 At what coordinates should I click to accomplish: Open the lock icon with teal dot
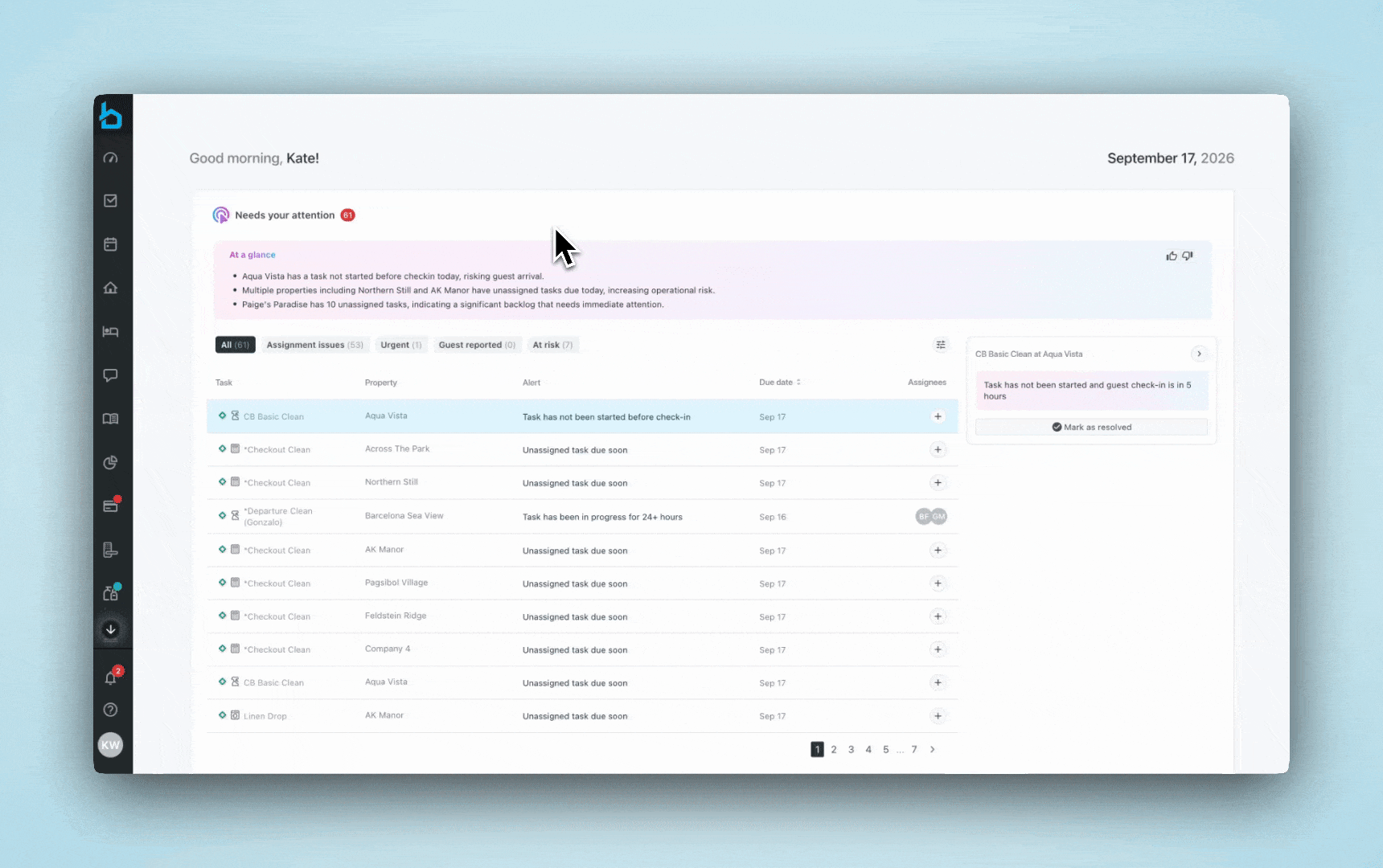111,592
